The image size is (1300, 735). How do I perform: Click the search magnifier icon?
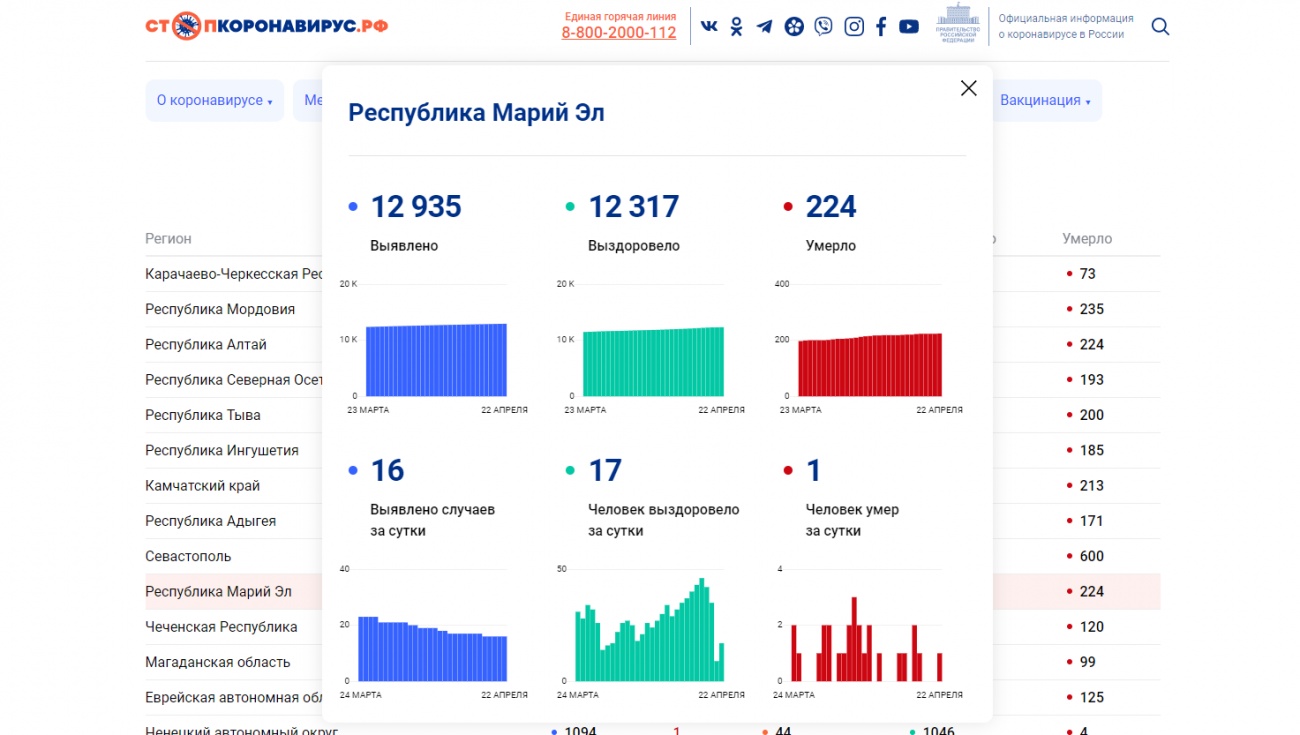1160,27
